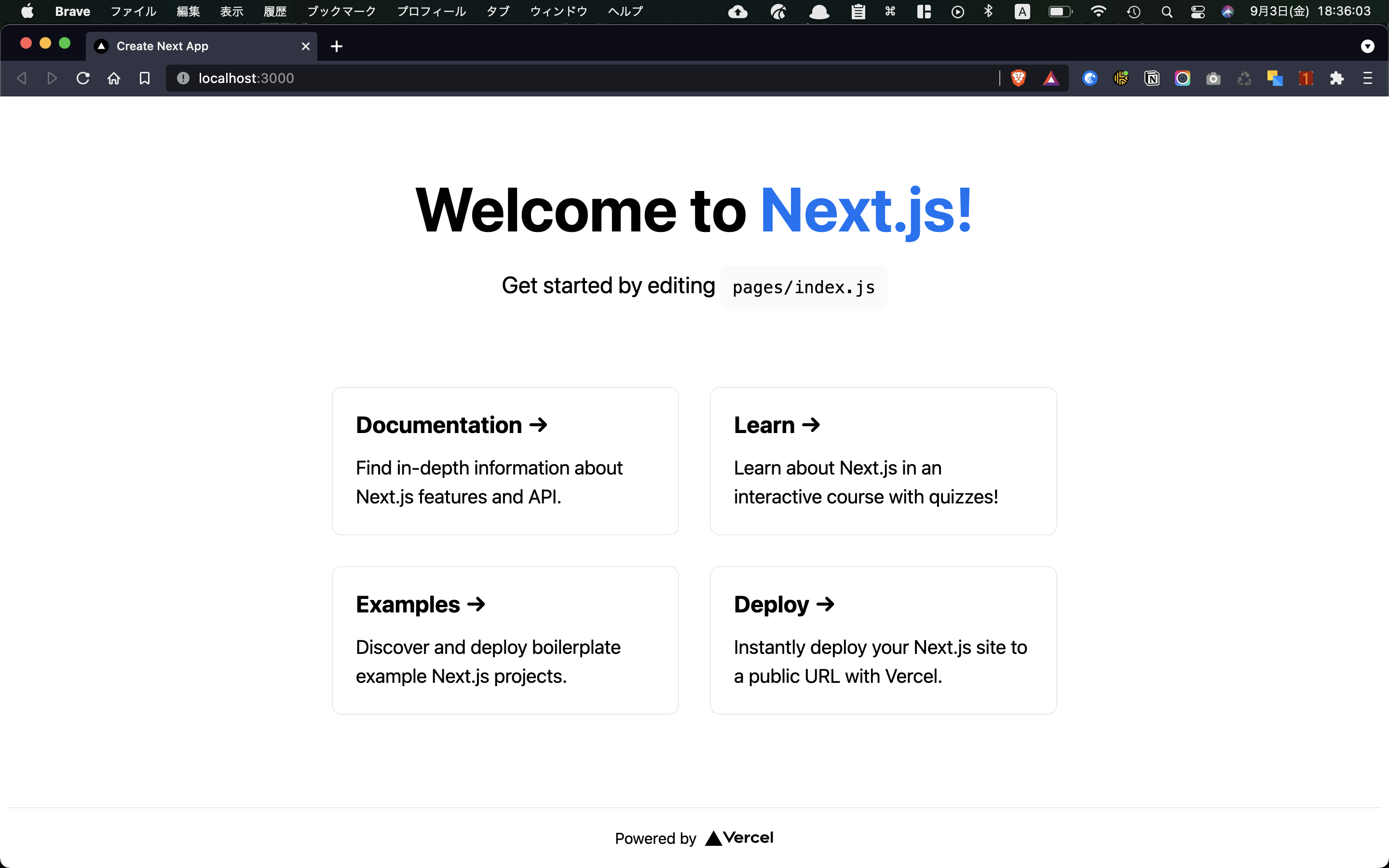
Task: Open the Deploy card
Action: tap(884, 640)
